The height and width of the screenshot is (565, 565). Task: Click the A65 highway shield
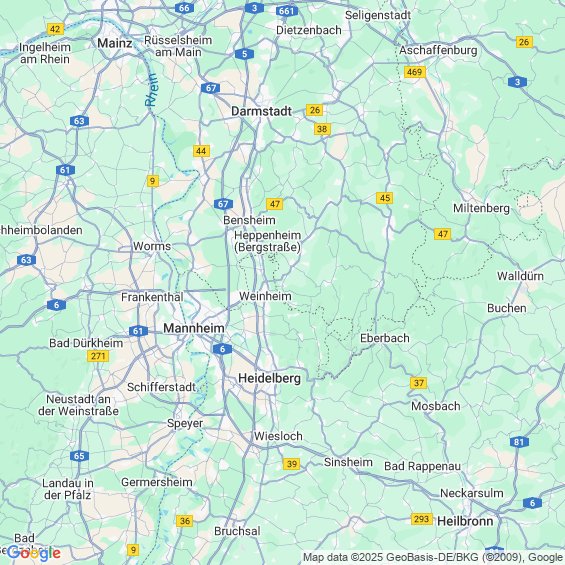(79, 456)
